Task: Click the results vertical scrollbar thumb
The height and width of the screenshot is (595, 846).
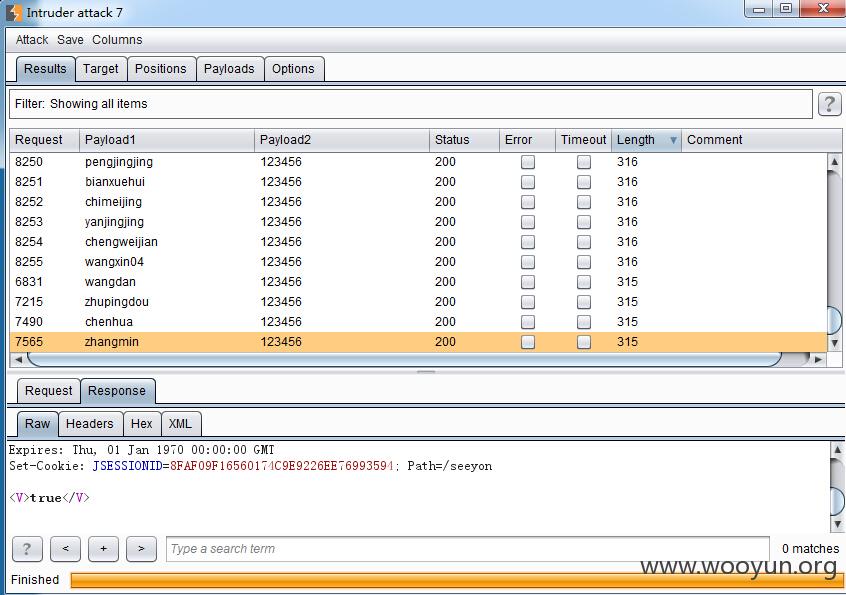Action: (834, 320)
